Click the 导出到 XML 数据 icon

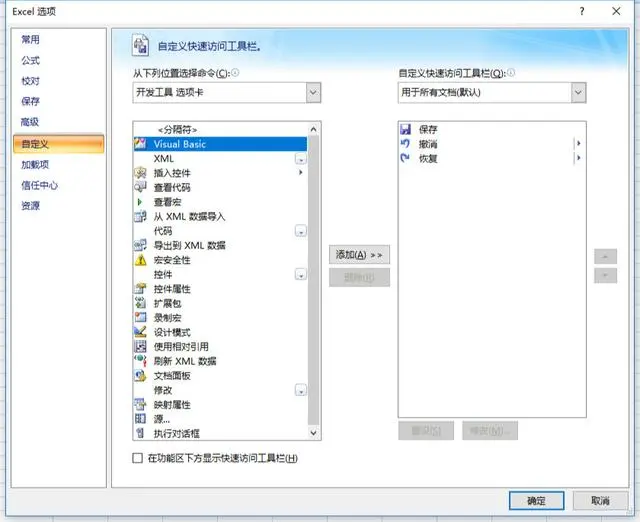[x=140, y=245]
